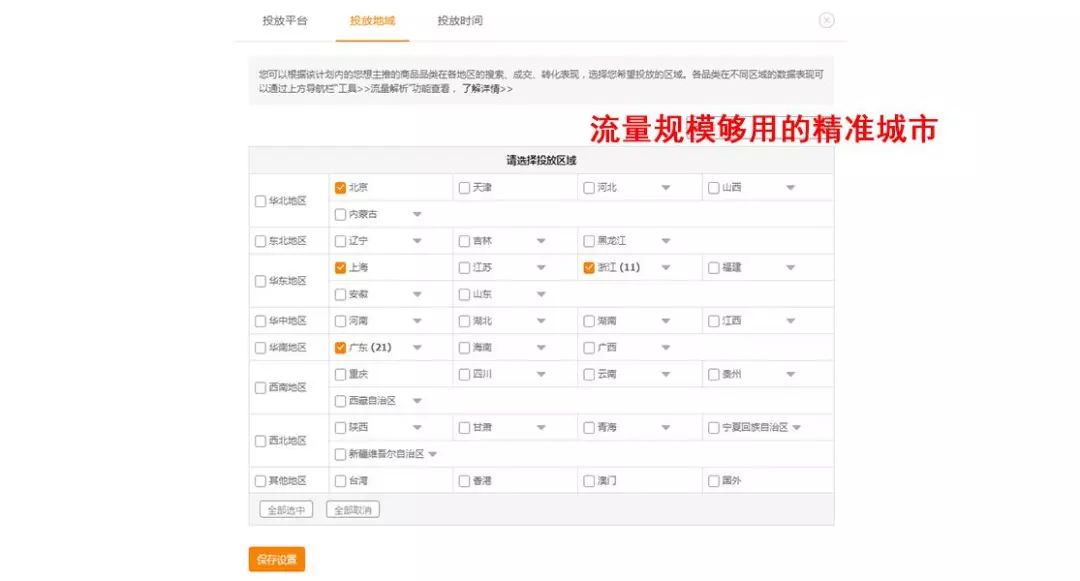Open the 新疆维吾尔自治区 dropdown arrow

433,453
